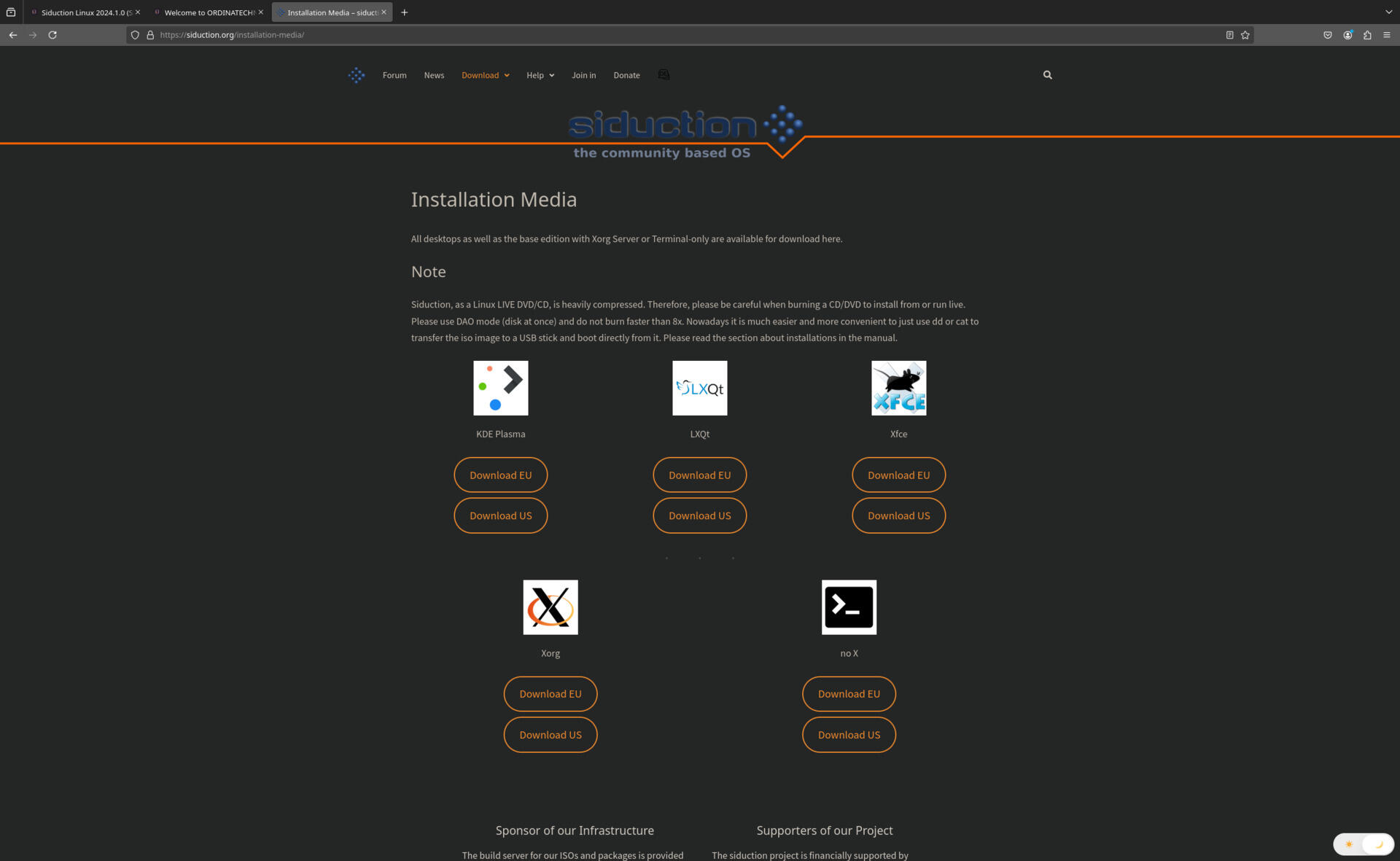The height and width of the screenshot is (861, 1400).
Task: Click the shopping cart icon in navbar
Action: tap(663, 74)
